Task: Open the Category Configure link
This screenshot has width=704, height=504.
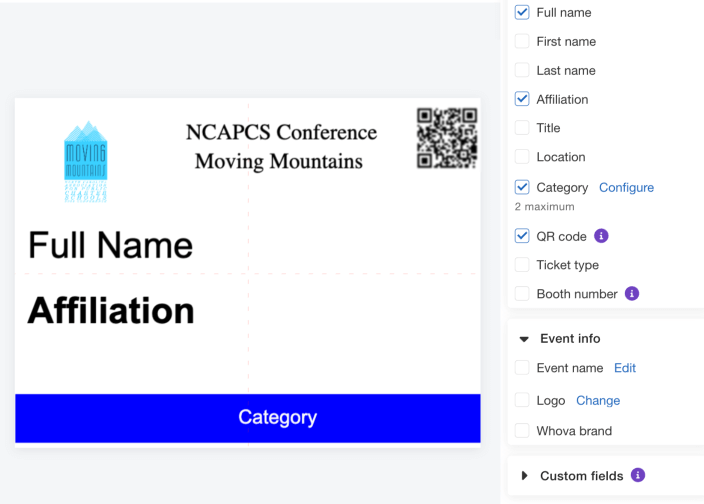Action: pos(626,187)
